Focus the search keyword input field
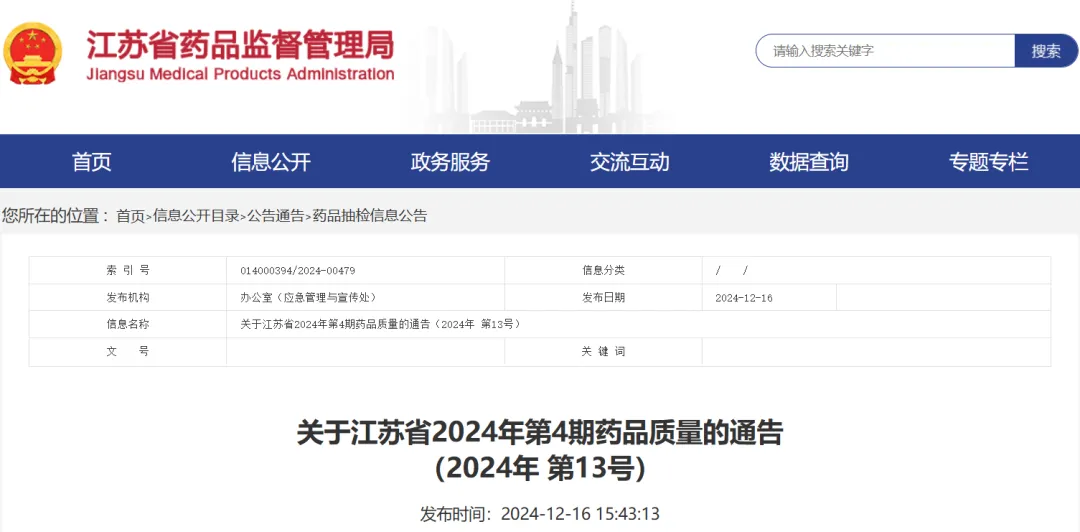Viewport: 1080px width, 532px height. pyautogui.click(x=885, y=50)
